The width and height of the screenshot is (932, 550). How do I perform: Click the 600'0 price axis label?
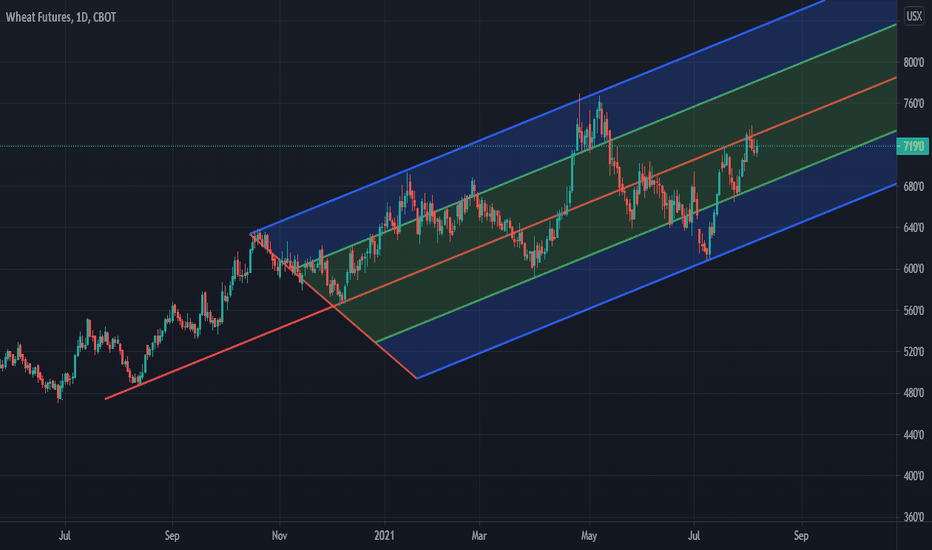tap(914, 269)
